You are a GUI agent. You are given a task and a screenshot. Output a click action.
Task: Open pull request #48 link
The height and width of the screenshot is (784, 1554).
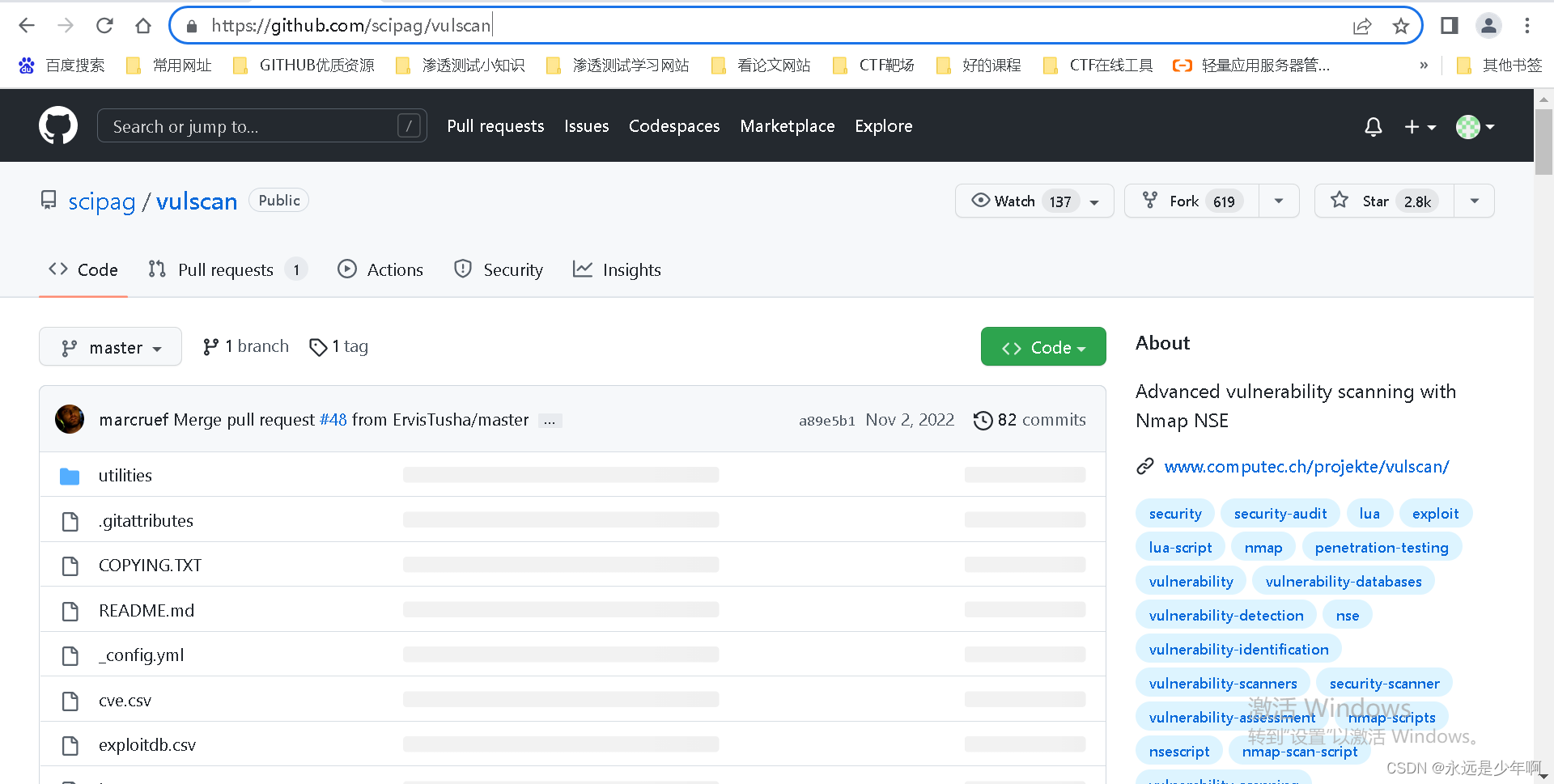coord(333,420)
